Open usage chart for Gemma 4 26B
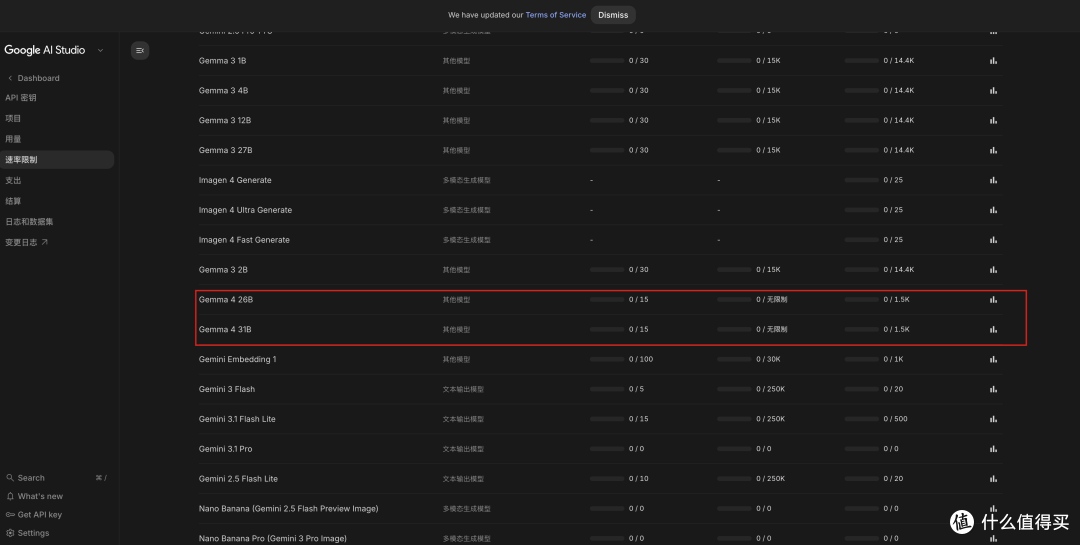Image resolution: width=1080 pixels, height=545 pixels. click(993, 300)
